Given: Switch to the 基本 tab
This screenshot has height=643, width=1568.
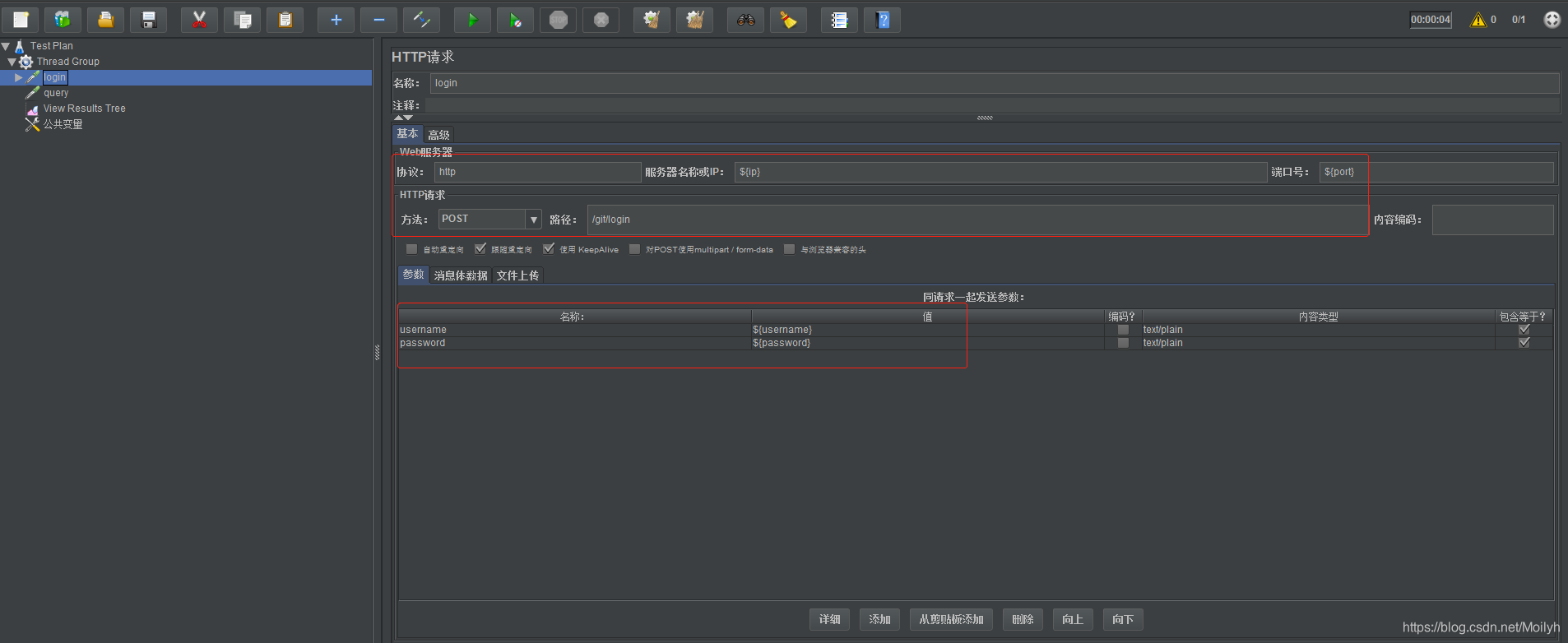Looking at the screenshot, I should [407, 134].
